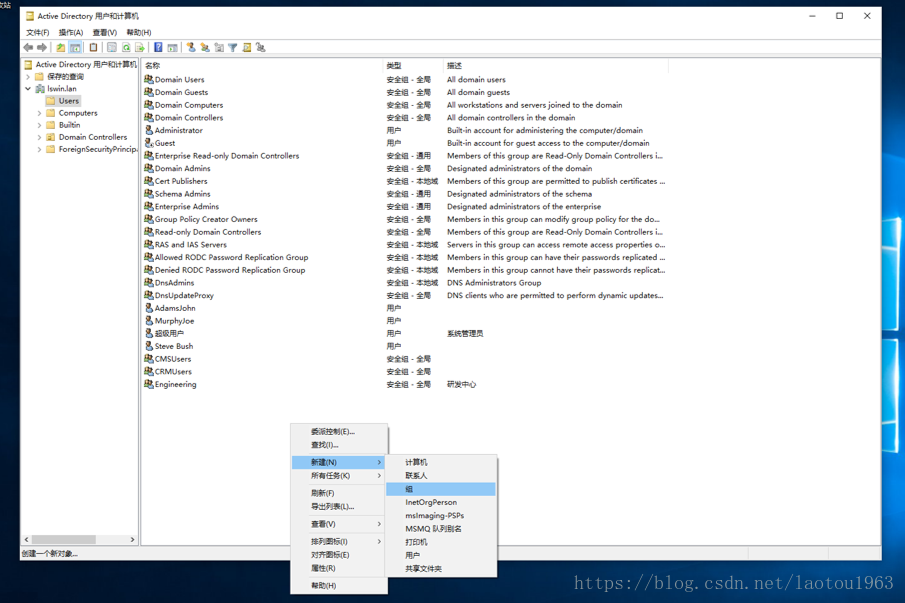Viewport: 905px width, 603px height.
Task: Open the 文件(F) menu
Action: click(38, 32)
